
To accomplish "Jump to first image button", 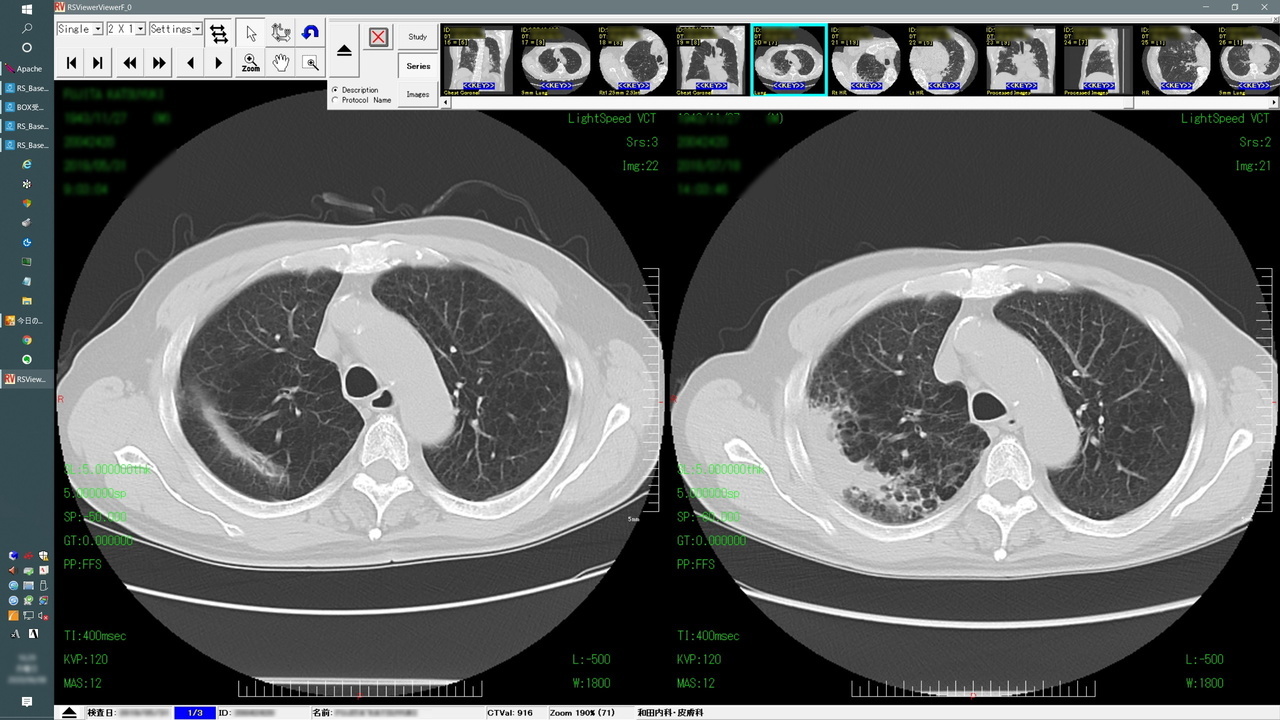I will [x=71, y=63].
